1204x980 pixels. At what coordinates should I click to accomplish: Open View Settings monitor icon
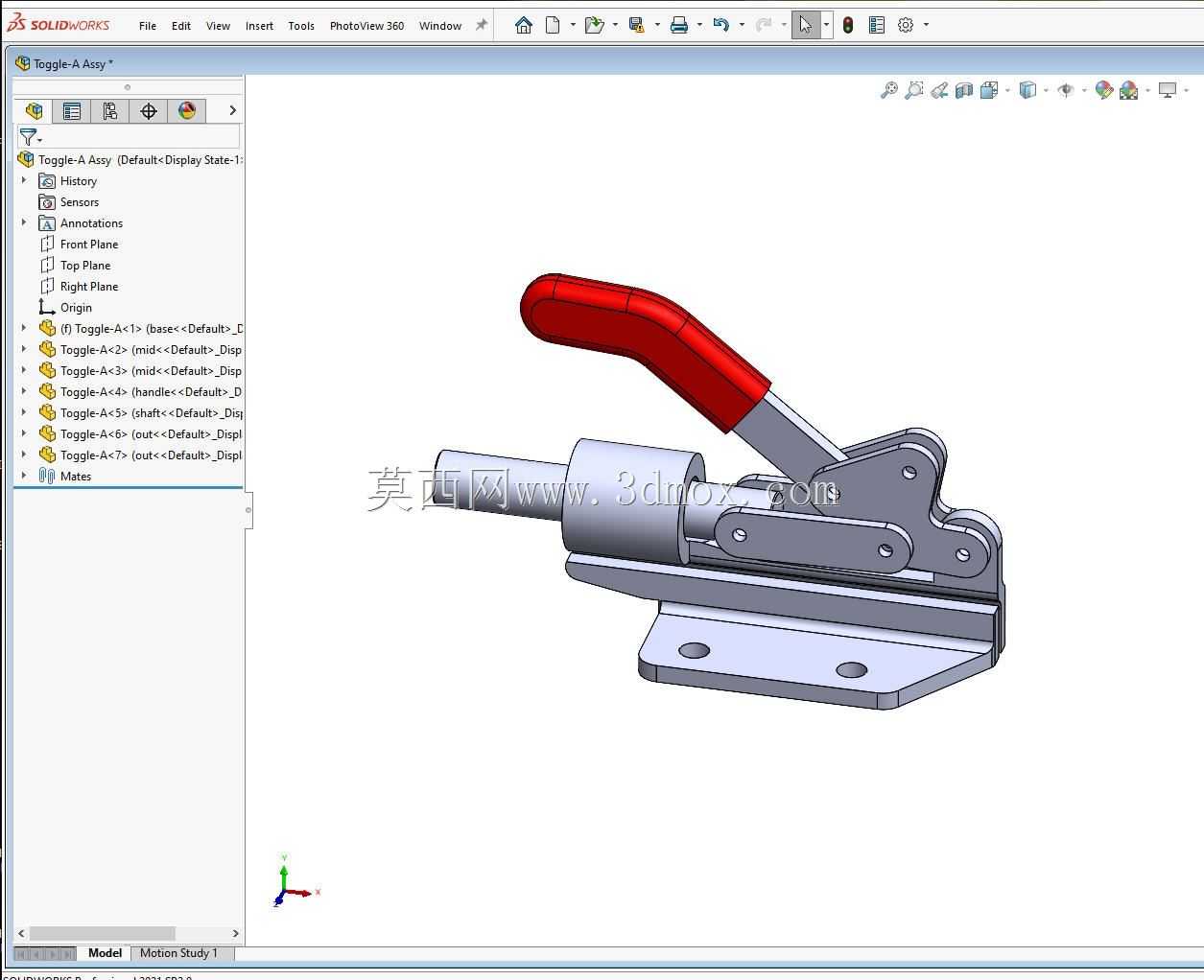point(1168,90)
